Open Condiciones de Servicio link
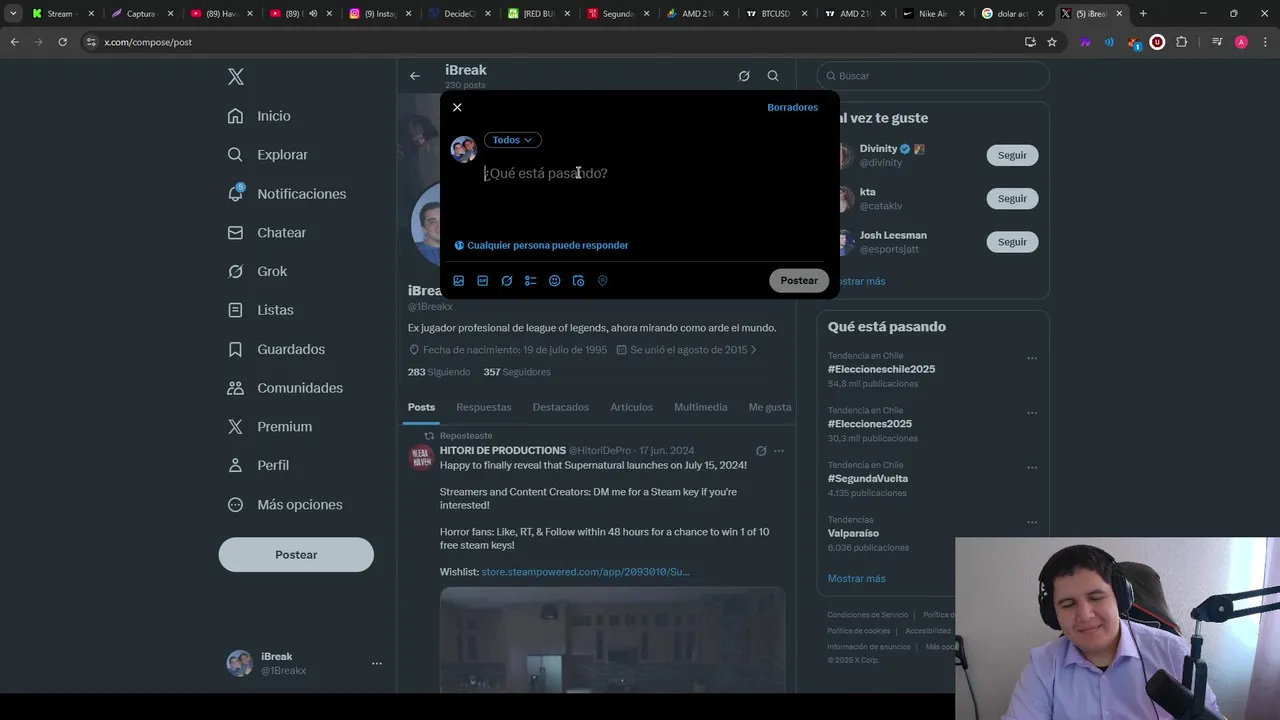The width and height of the screenshot is (1280, 720). [x=867, y=615]
